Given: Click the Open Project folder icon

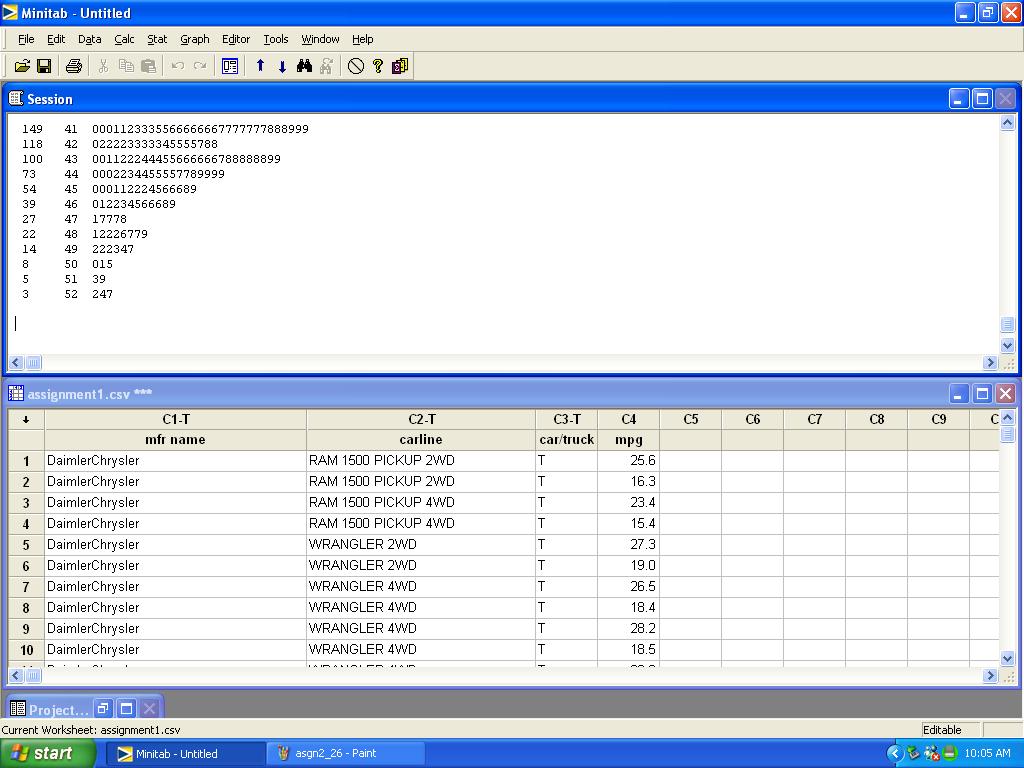Looking at the screenshot, I should coord(22,66).
